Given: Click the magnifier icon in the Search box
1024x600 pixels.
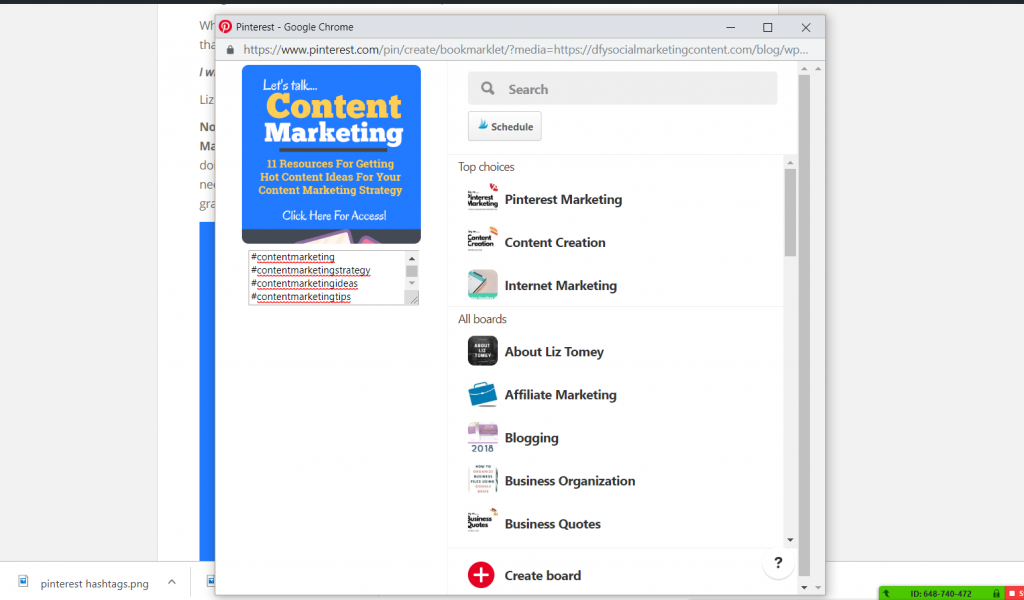Looking at the screenshot, I should click(x=488, y=88).
